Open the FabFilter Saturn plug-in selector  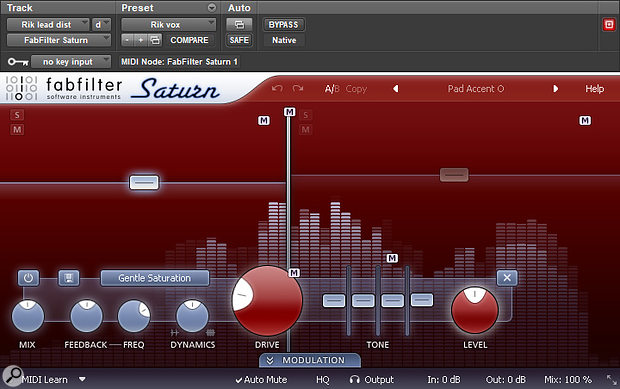59,40
